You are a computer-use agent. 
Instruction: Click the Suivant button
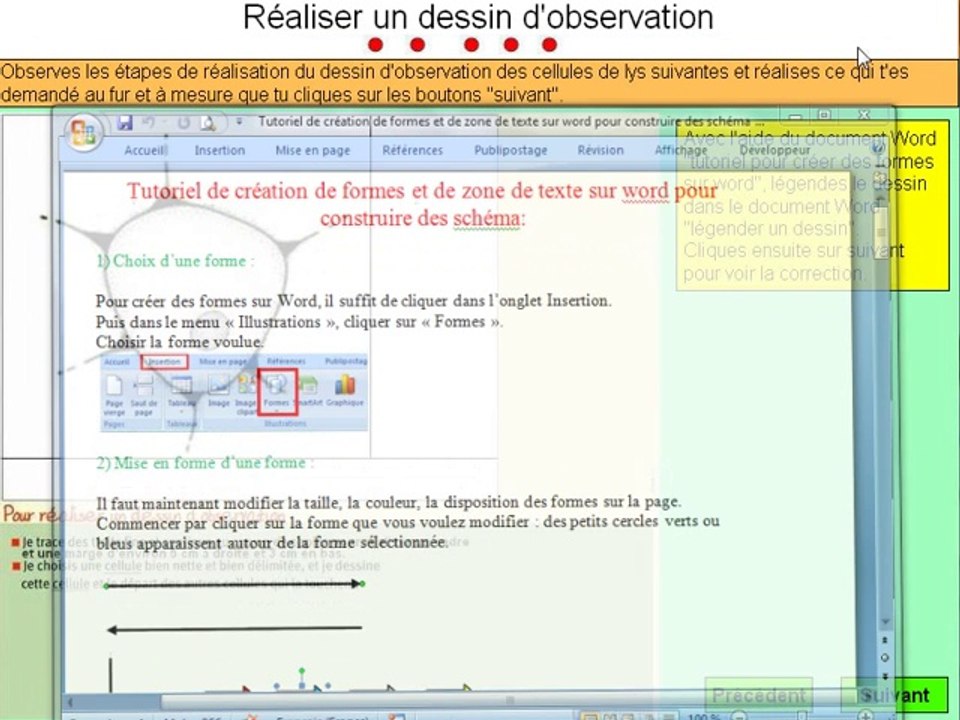(894, 696)
